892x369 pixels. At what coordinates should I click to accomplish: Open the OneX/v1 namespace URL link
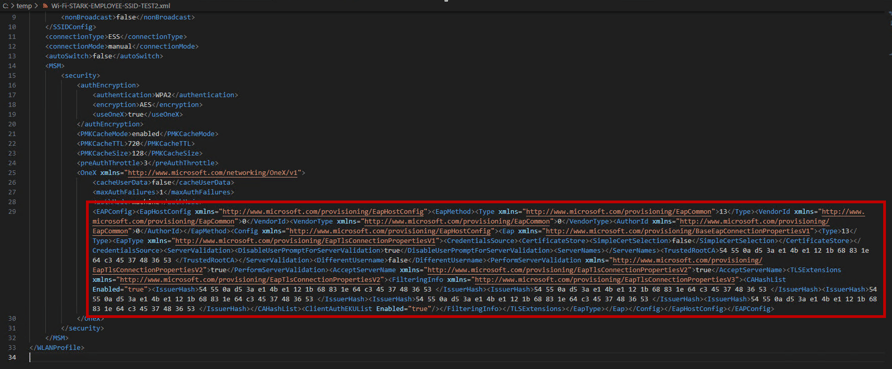coord(216,172)
